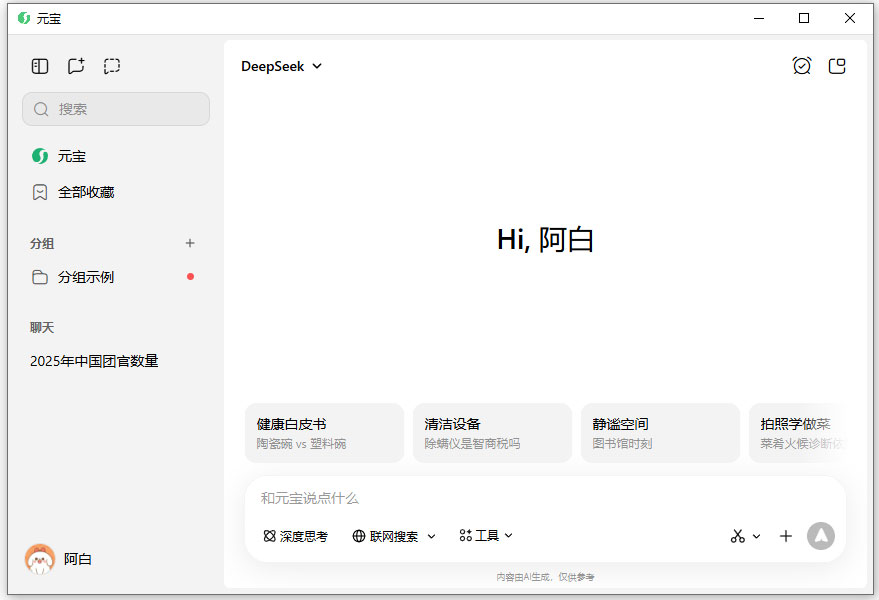Select the 健康白皮书 suggestion card
This screenshot has width=879, height=600.
tap(324, 432)
